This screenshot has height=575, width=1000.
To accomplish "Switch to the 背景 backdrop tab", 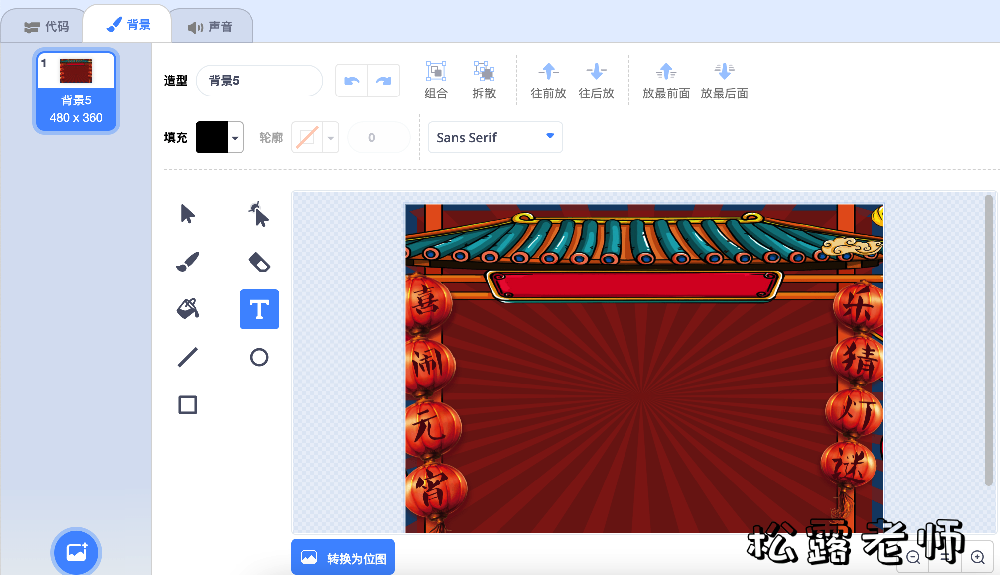I will tap(128, 25).
